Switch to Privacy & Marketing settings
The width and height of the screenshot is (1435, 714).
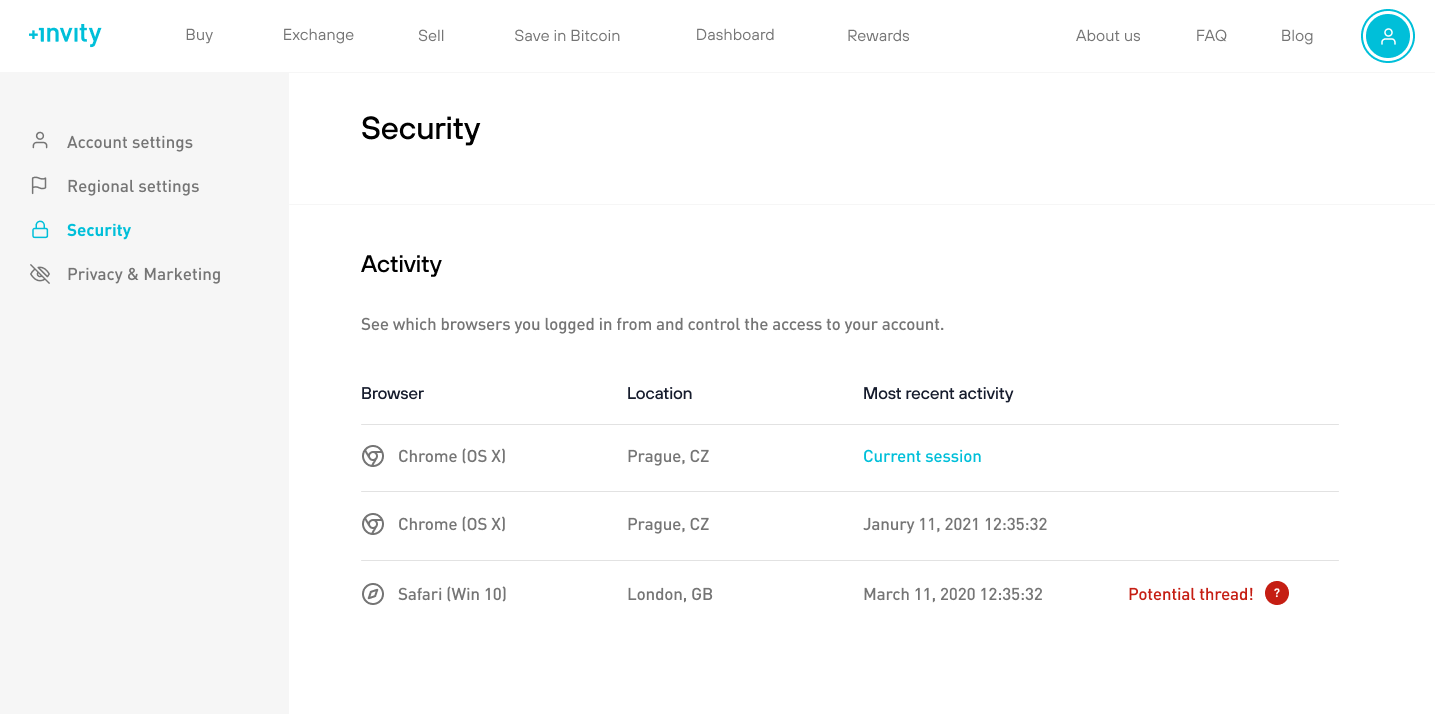click(143, 273)
